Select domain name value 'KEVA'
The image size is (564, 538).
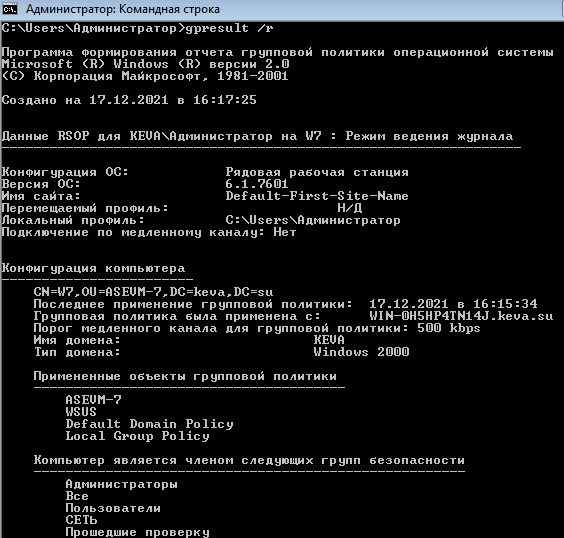pyautogui.click(x=329, y=340)
